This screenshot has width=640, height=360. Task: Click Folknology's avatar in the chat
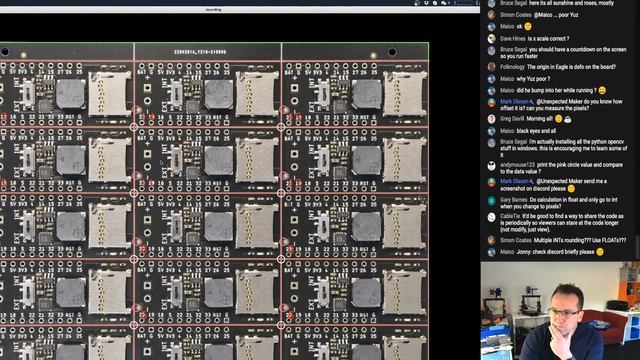(491, 67)
